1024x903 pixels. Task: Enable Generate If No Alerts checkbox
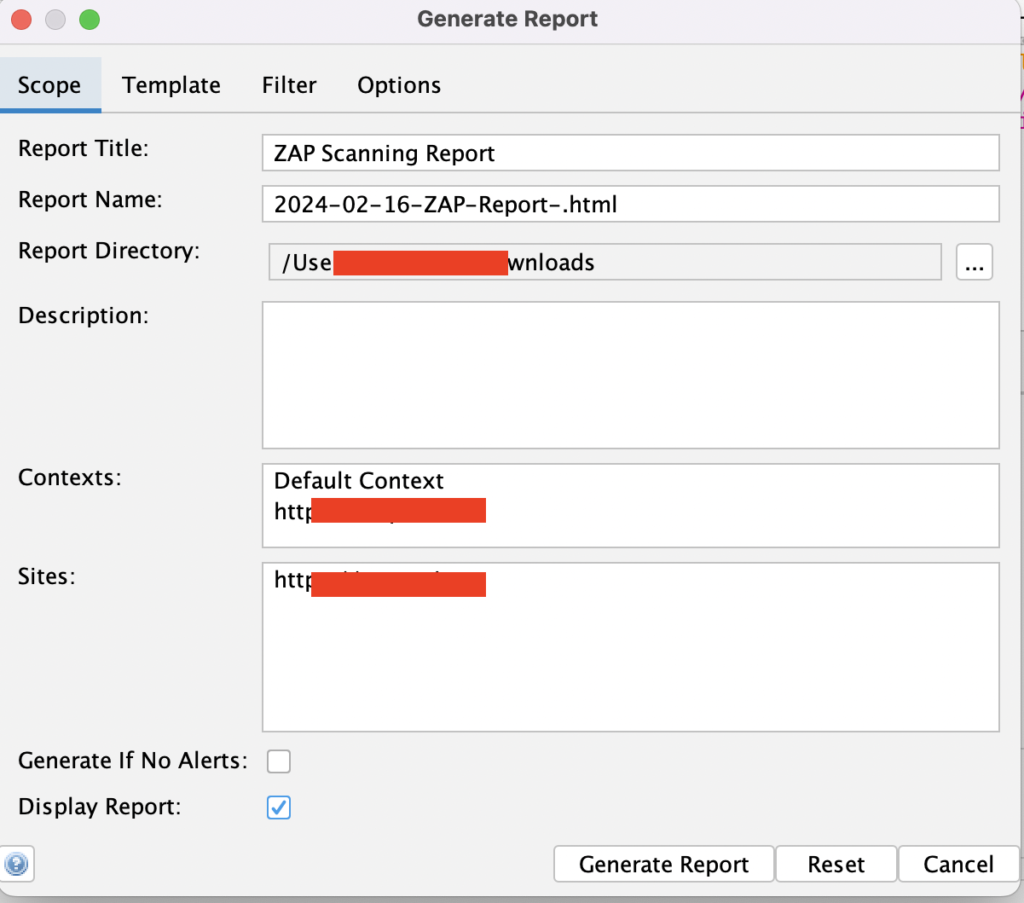click(279, 761)
